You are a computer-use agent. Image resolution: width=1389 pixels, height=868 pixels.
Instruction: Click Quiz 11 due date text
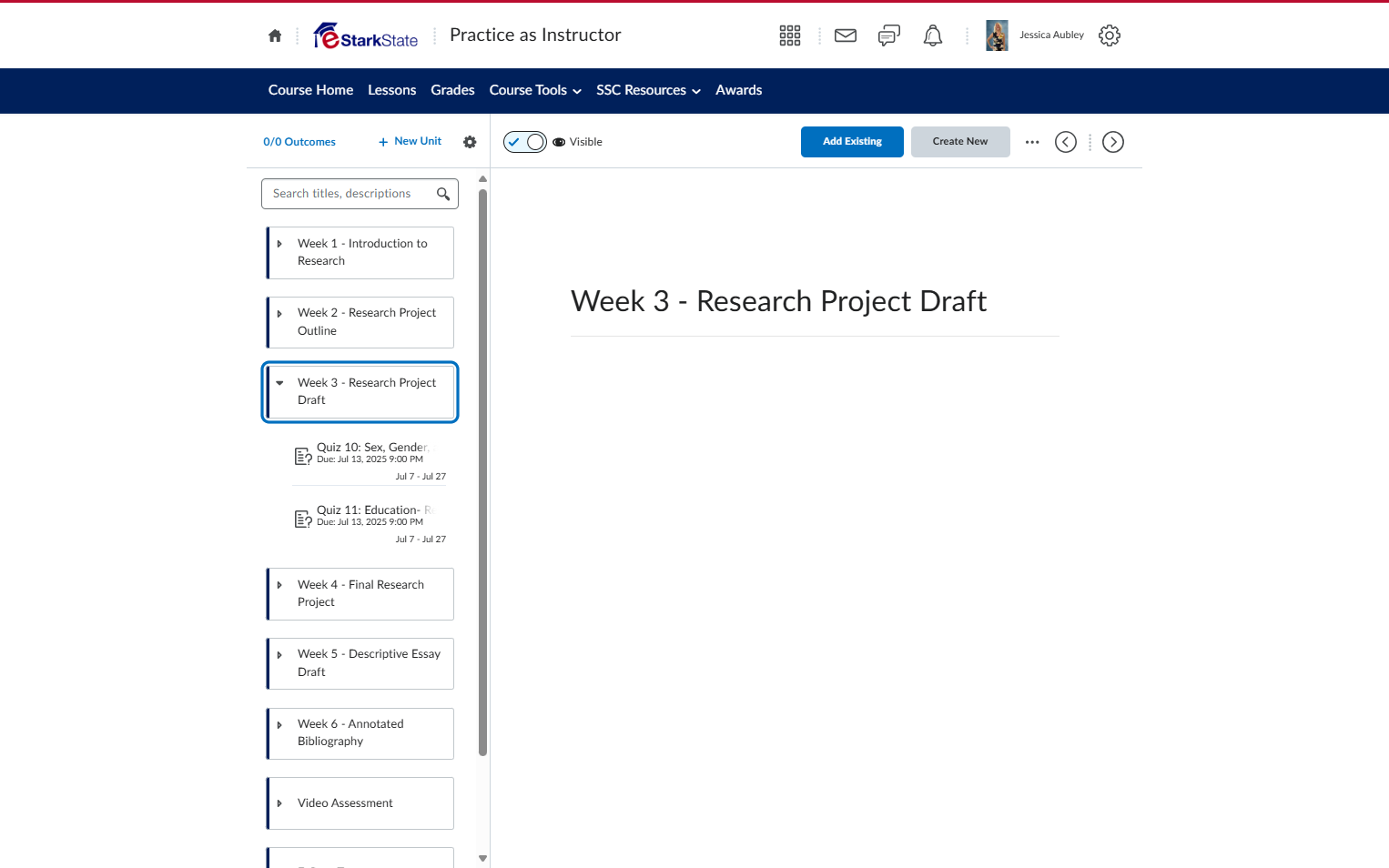point(370,522)
